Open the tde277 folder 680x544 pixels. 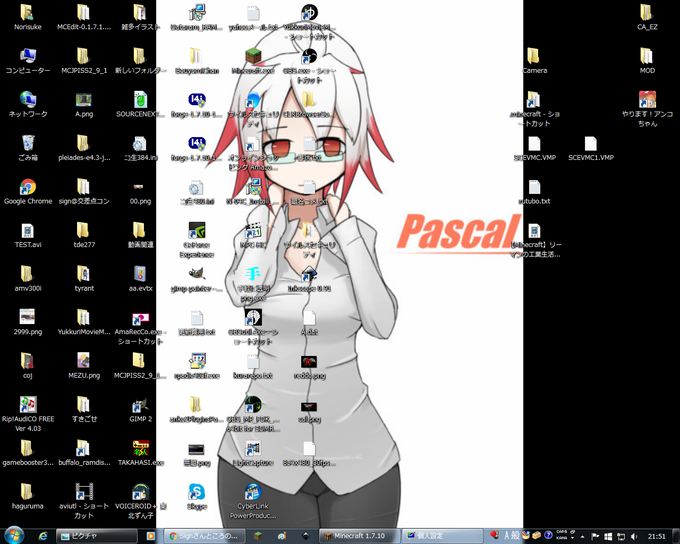[x=84, y=235]
